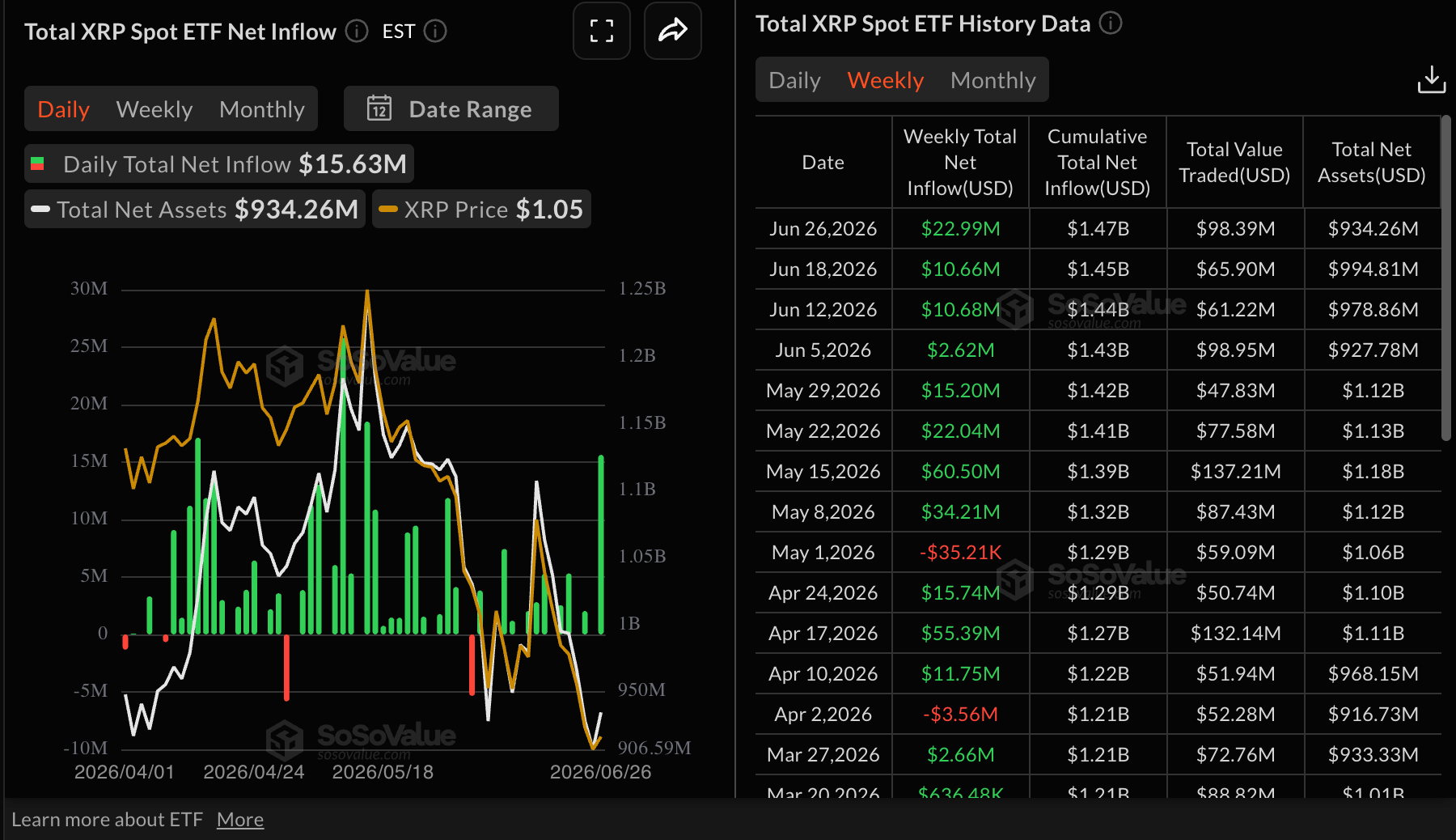Click the 2026/06/26 chart axis date
1456x840 pixels.
[600, 772]
